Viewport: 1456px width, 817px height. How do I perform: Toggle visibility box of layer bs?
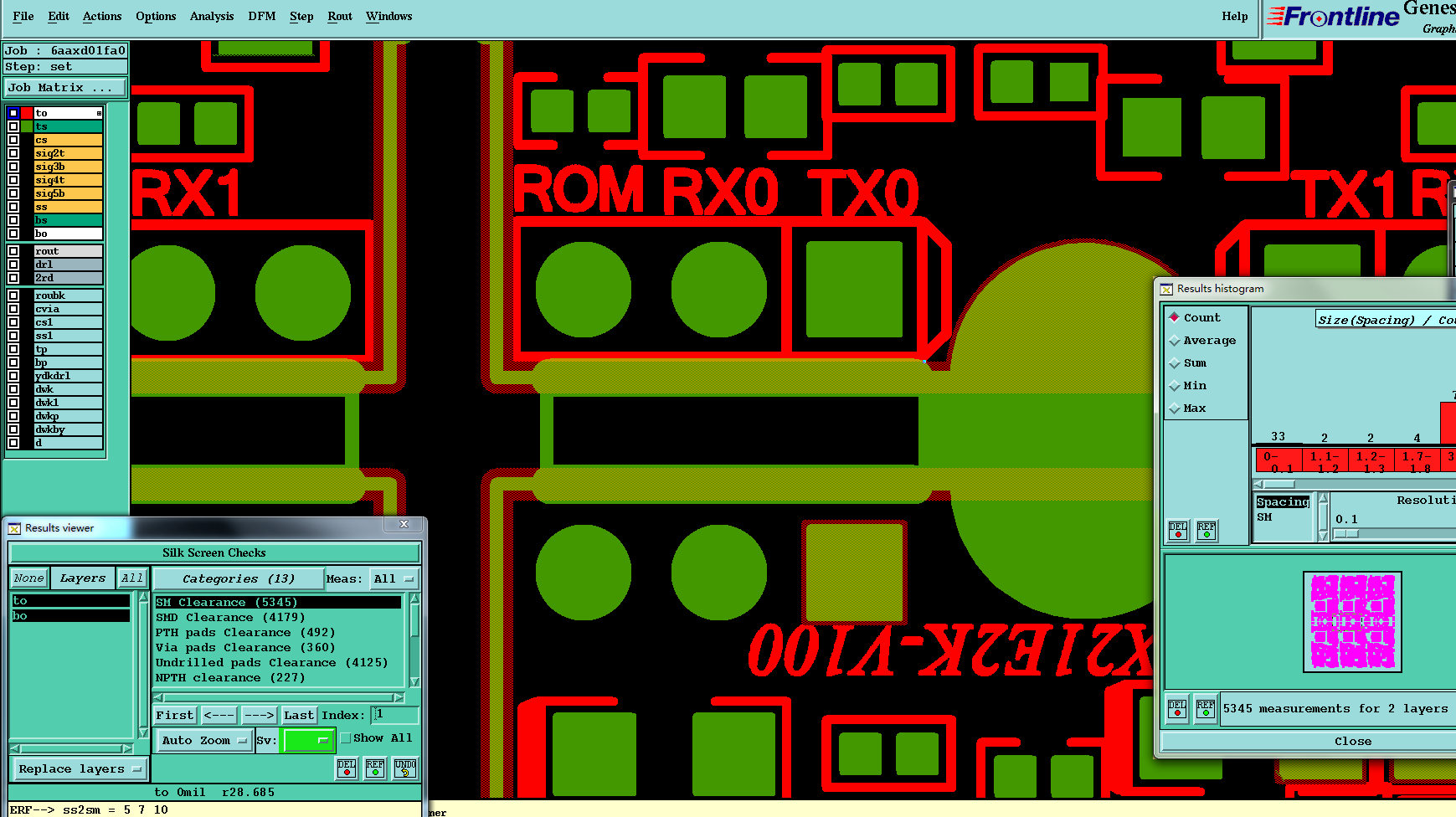coord(13,220)
